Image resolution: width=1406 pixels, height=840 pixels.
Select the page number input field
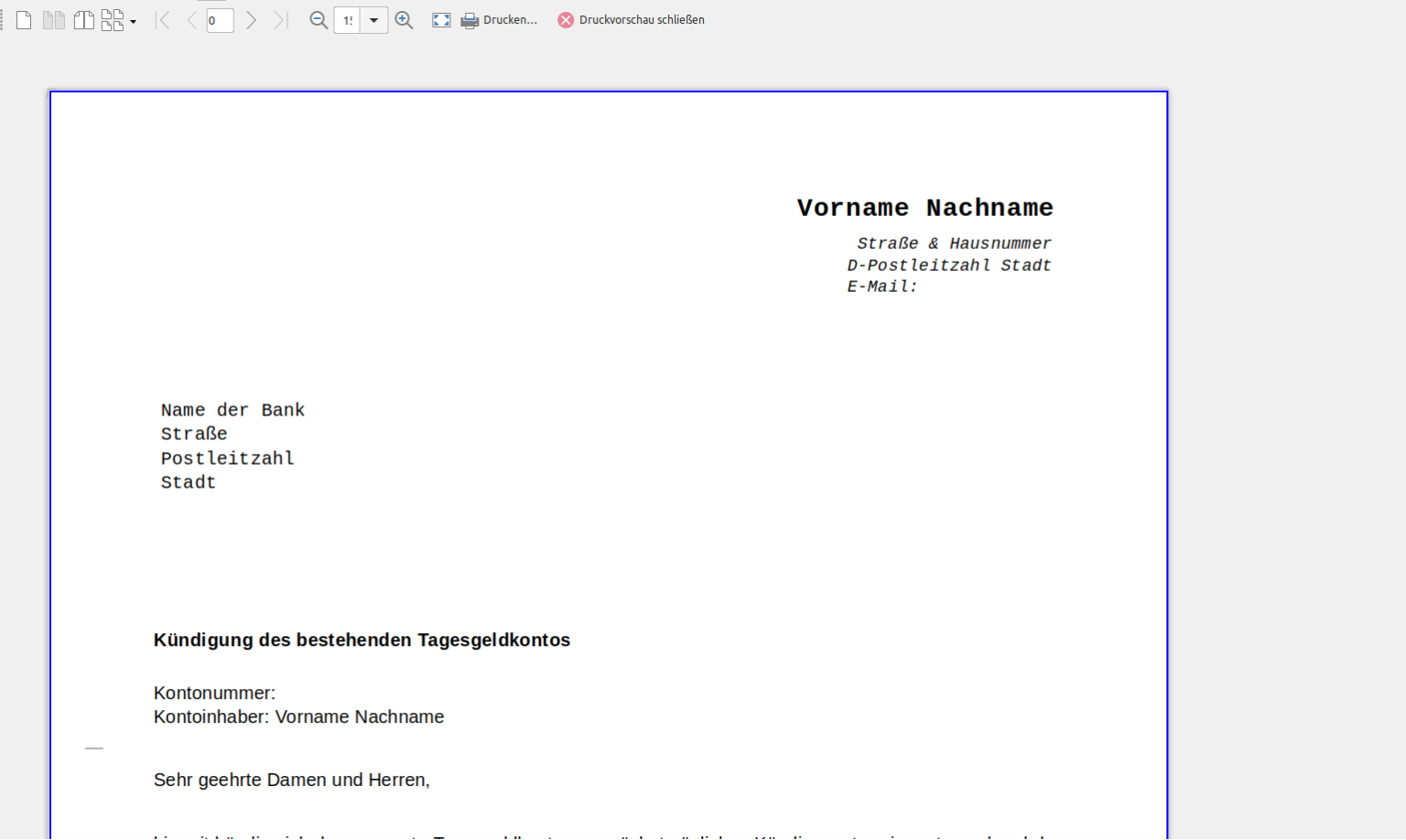(220, 19)
